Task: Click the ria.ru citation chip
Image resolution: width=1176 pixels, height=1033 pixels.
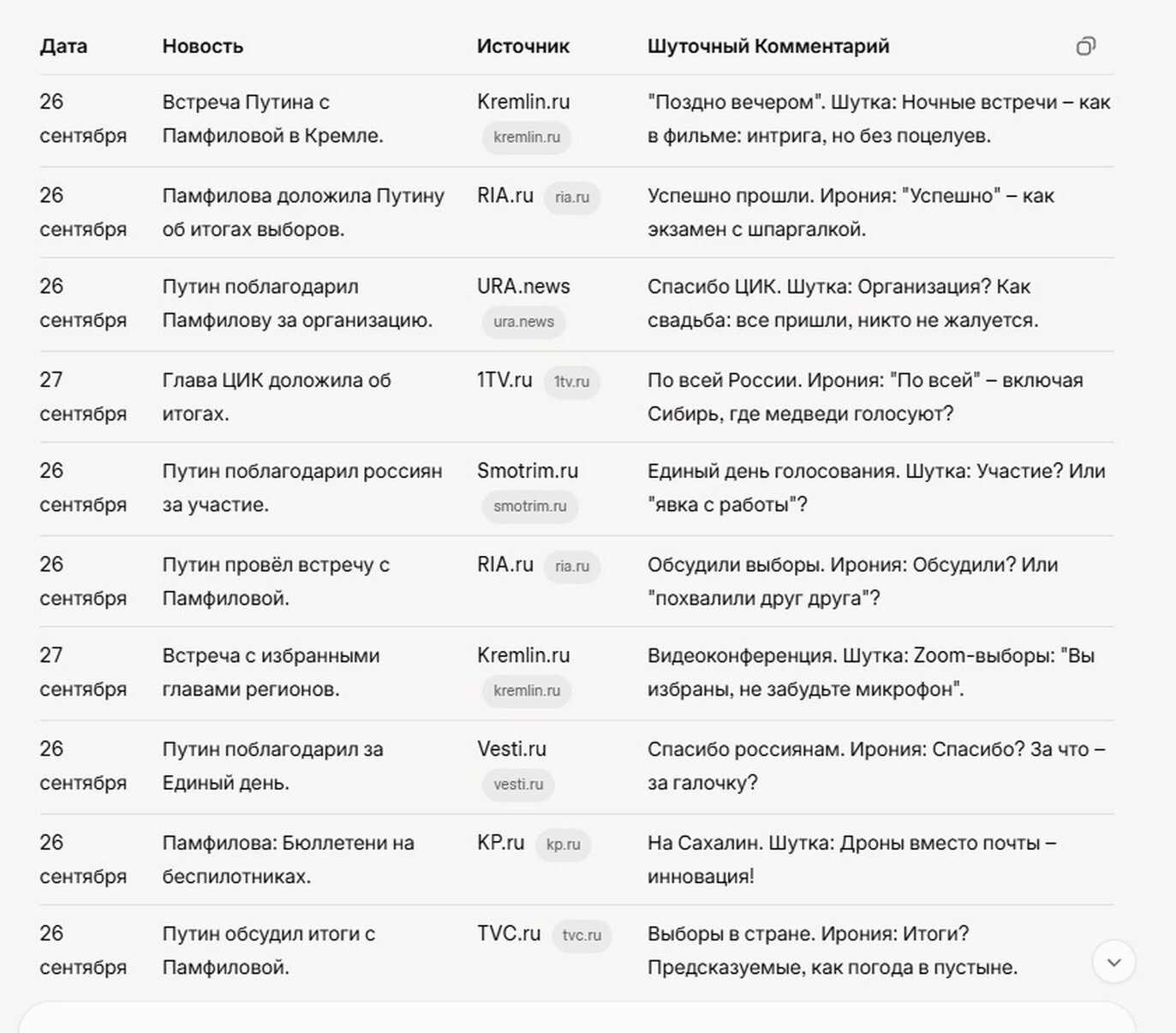Action: point(571,197)
